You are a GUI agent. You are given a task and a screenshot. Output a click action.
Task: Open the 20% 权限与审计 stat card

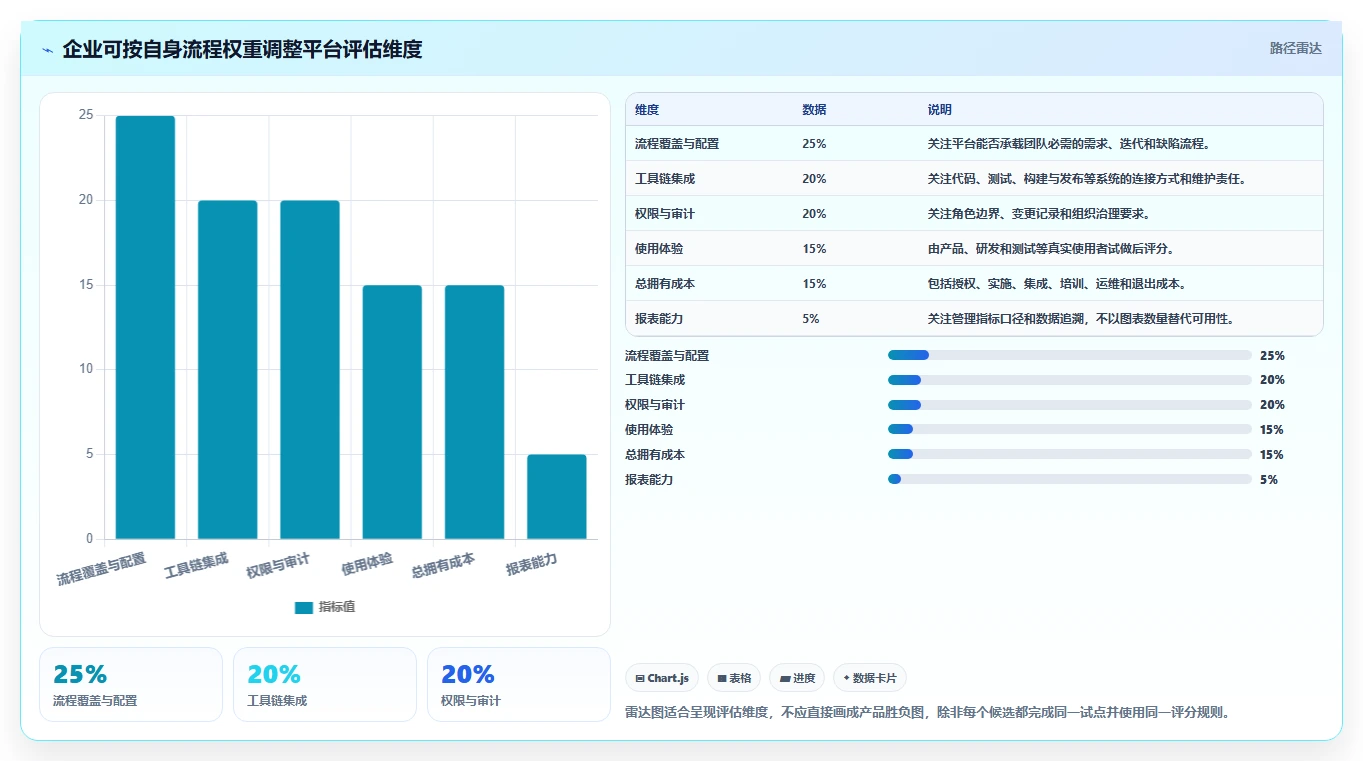(519, 684)
